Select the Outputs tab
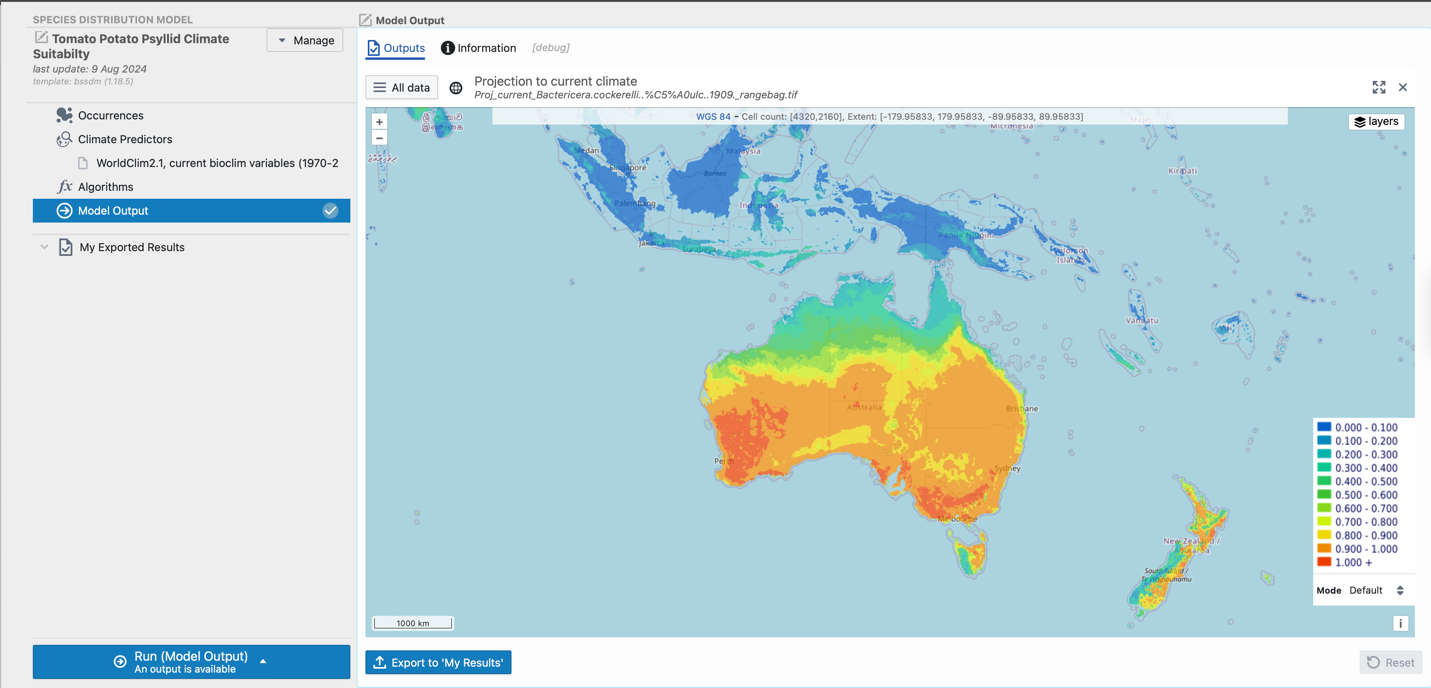Viewport: 1431px width, 688px height. click(396, 48)
